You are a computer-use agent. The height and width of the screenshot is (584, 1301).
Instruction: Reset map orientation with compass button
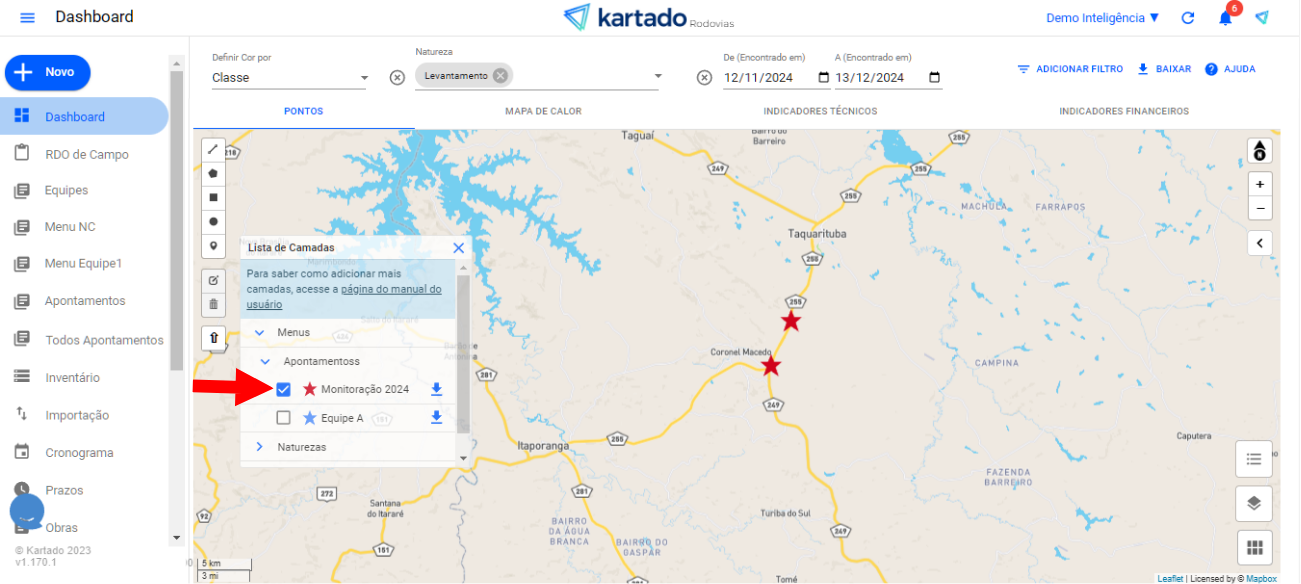coord(1259,151)
